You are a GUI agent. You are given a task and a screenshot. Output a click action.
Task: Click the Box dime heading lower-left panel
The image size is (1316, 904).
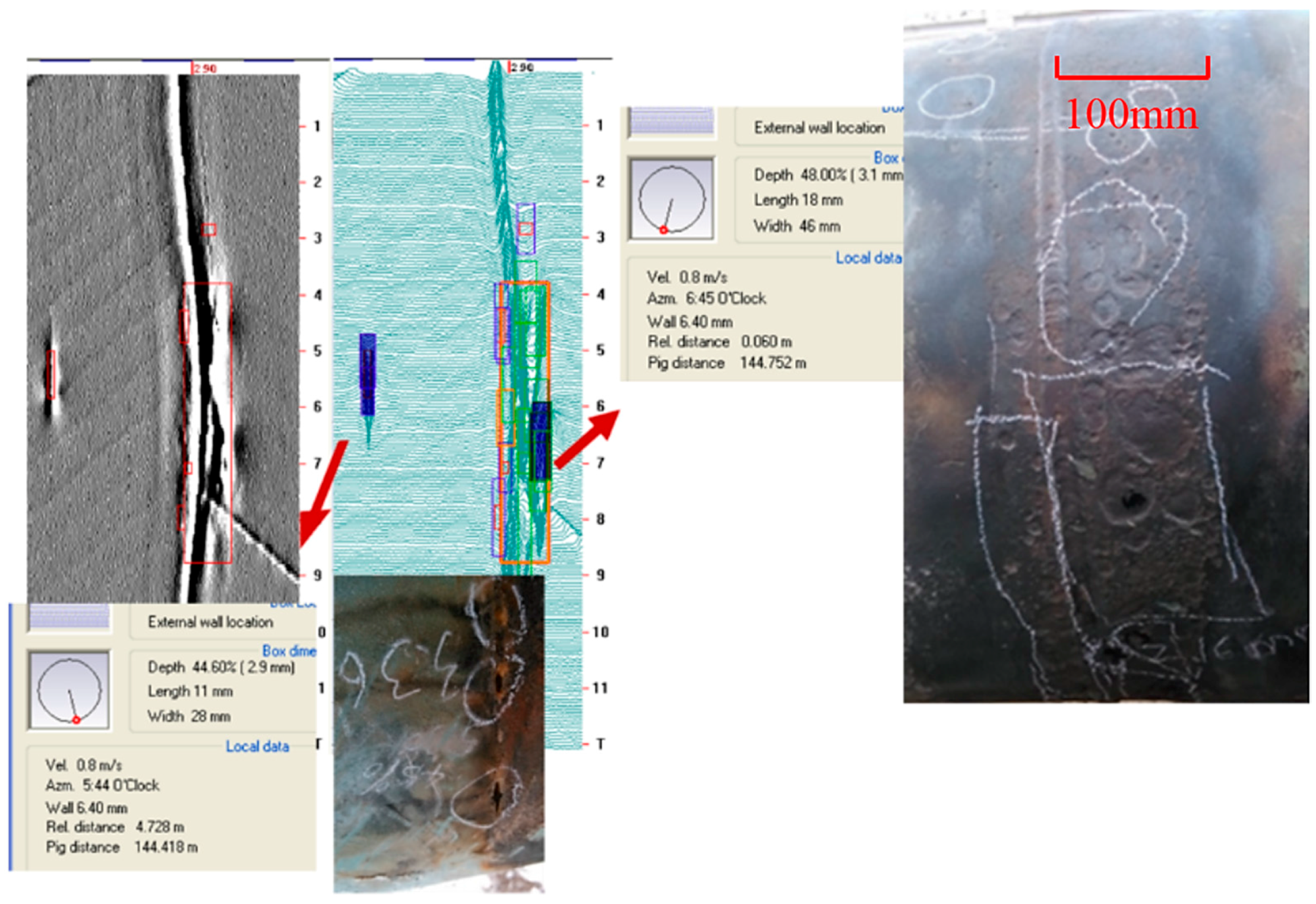click(289, 651)
